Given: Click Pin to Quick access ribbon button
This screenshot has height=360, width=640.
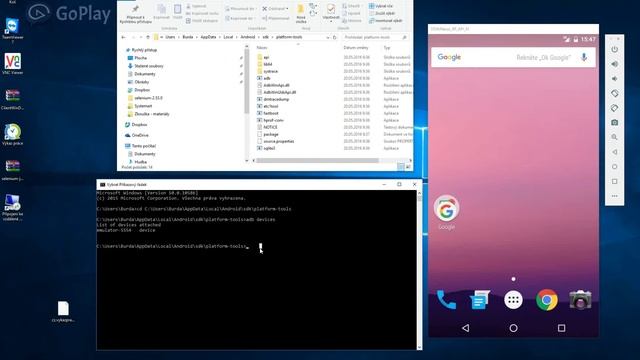Looking at the screenshot, I should (136, 14).
